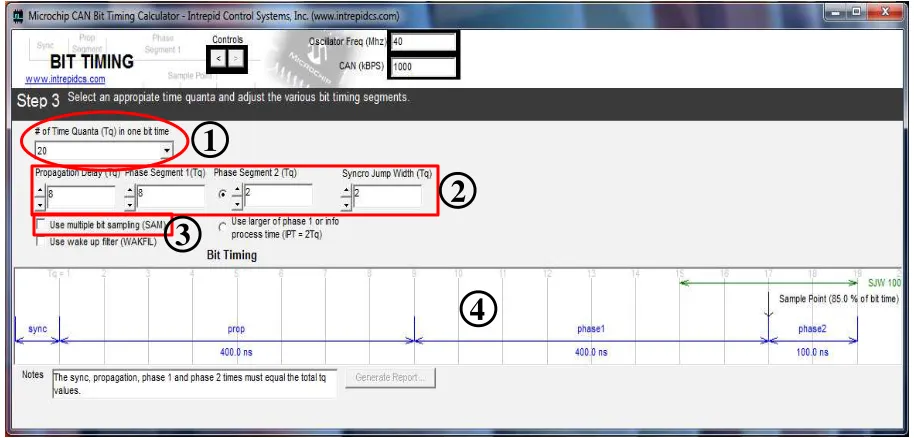Increase Phase Segment 1 with up arrow

point(129,191)
